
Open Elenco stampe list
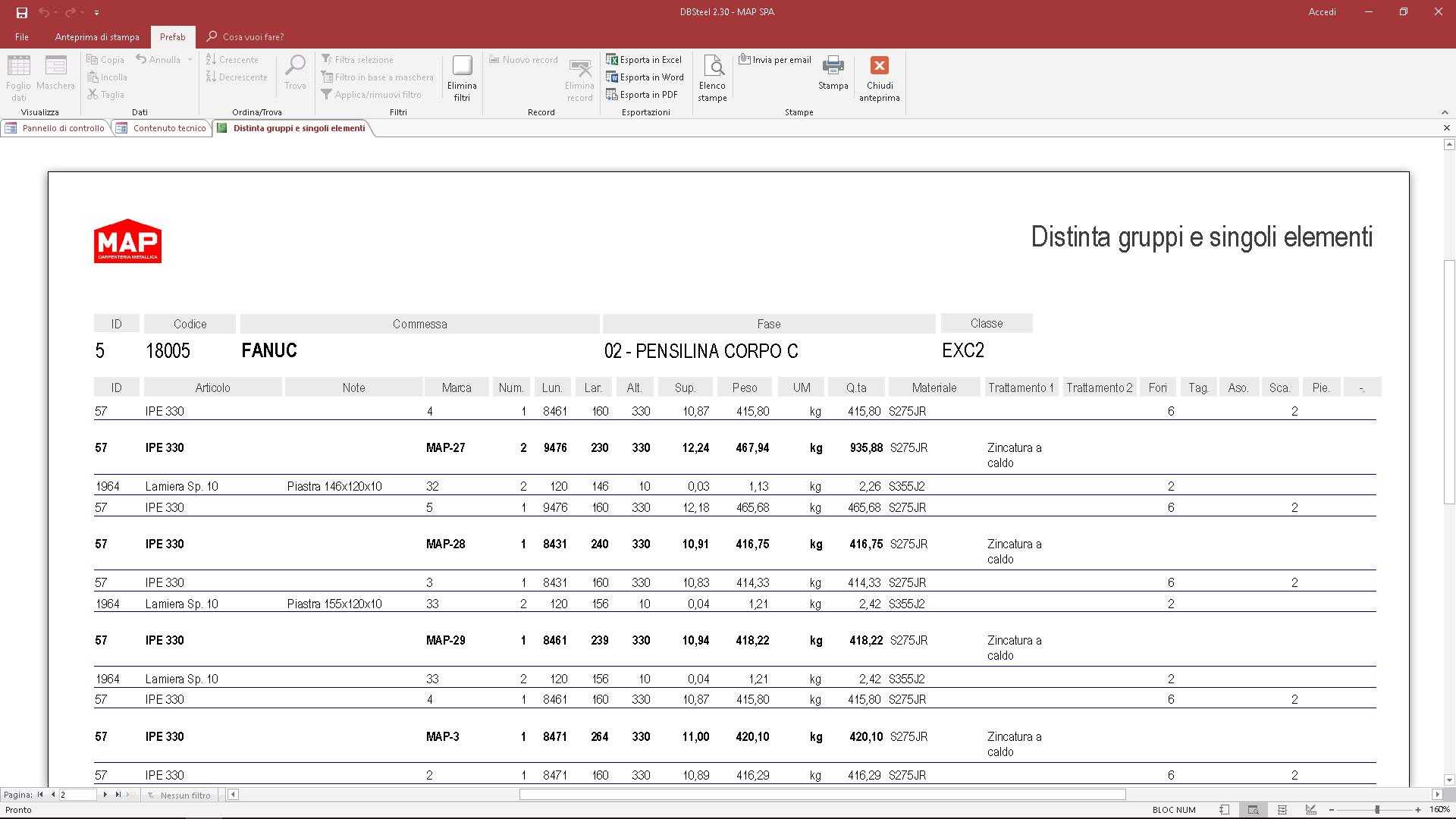pos(712,78)
